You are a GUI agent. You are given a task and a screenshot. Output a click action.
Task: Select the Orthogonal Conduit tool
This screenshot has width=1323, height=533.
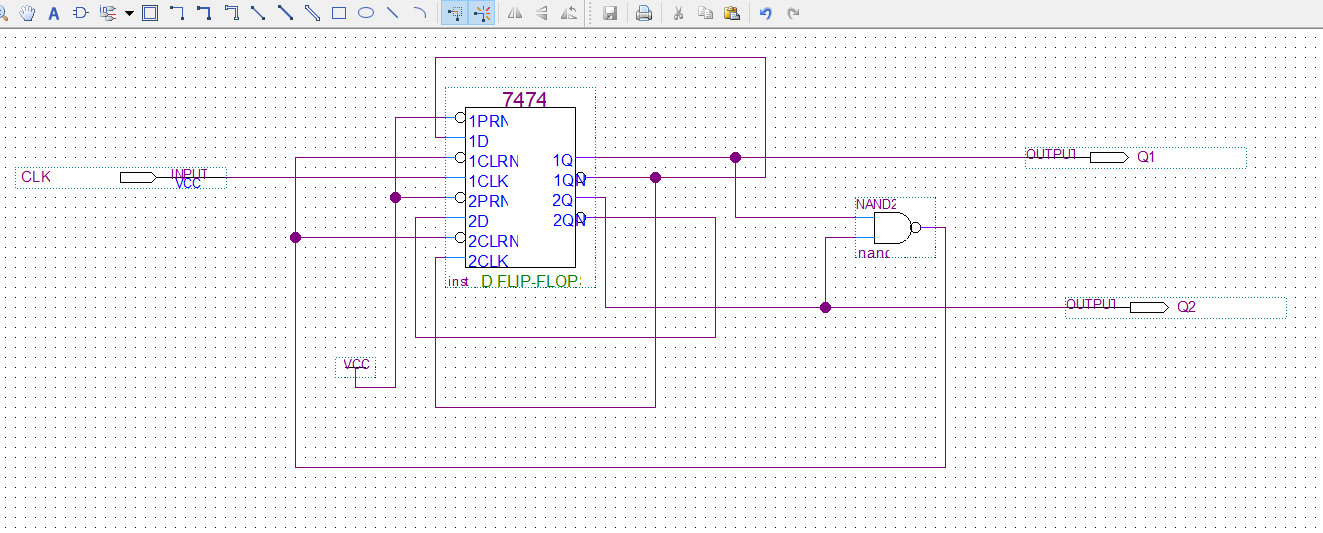[231, 13]
